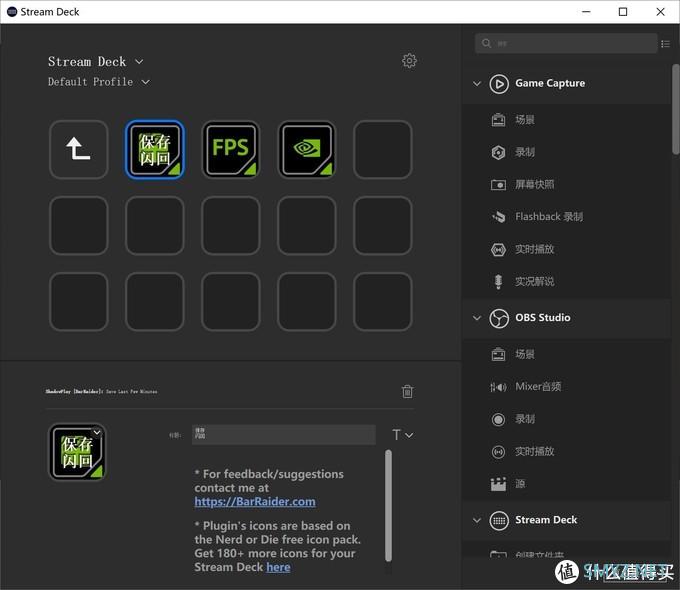This screenshot has width=680, height=590.
Task: Collapse the OBS Studio category
Action: [477, 318]
